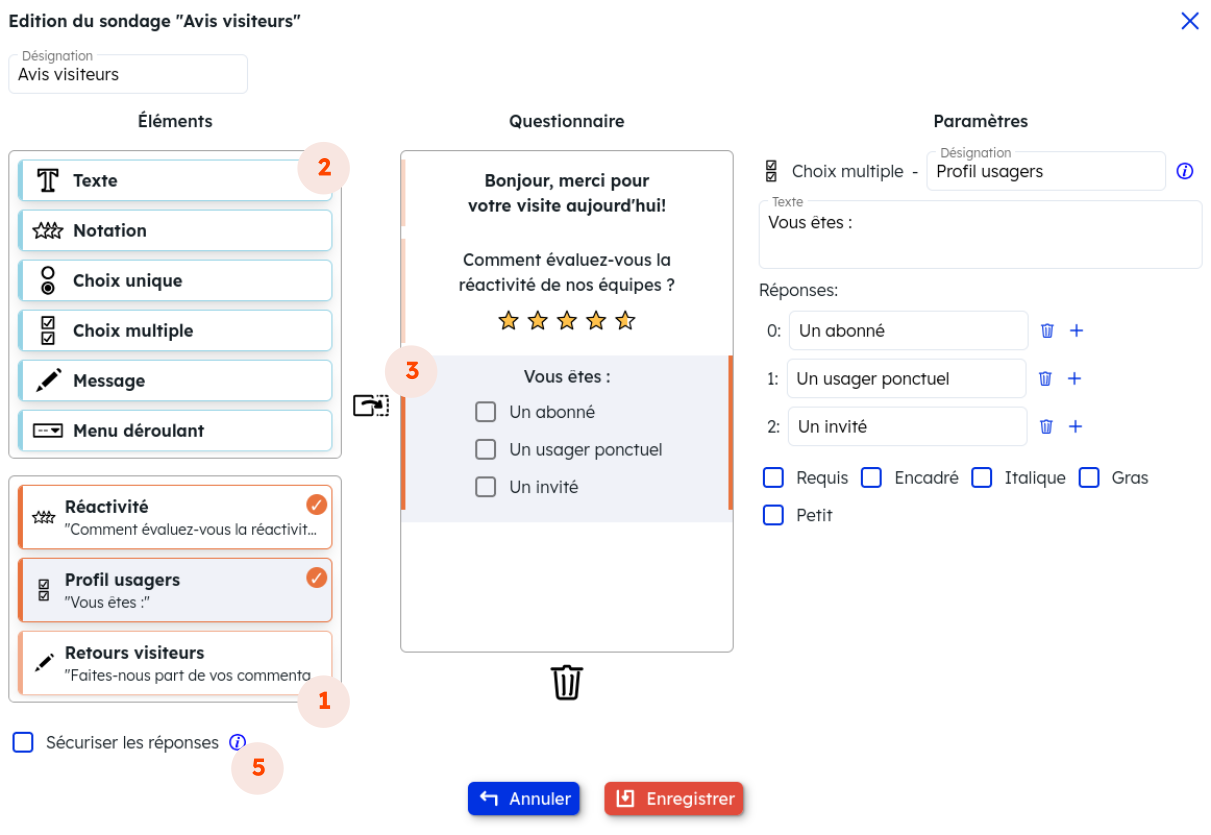
Task: Select the 'Choix multiple' element type
Action: click(x=175, y=331)
